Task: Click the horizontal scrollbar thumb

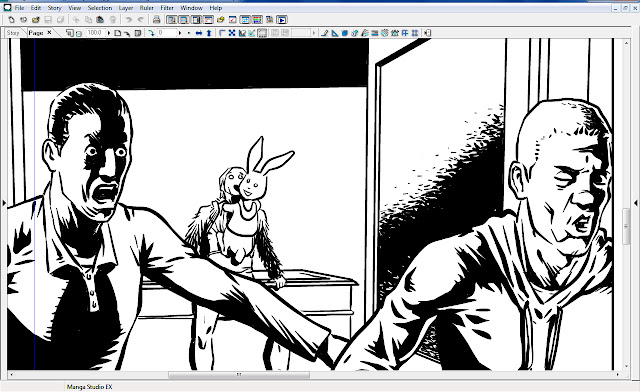Action: pos(239,374)
